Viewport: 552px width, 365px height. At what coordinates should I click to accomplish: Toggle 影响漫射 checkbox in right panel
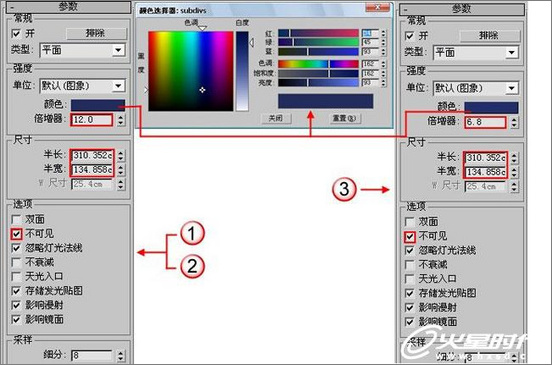409,308
